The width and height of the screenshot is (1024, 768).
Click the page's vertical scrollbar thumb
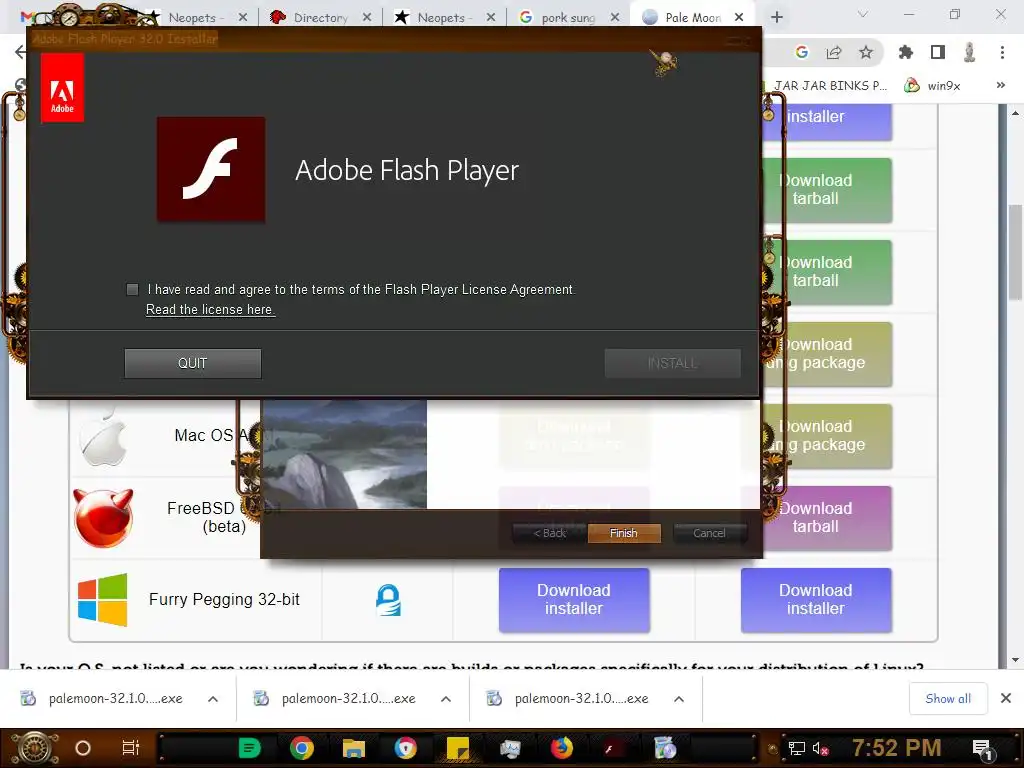pyautogui.click(x=1016, y=251)
